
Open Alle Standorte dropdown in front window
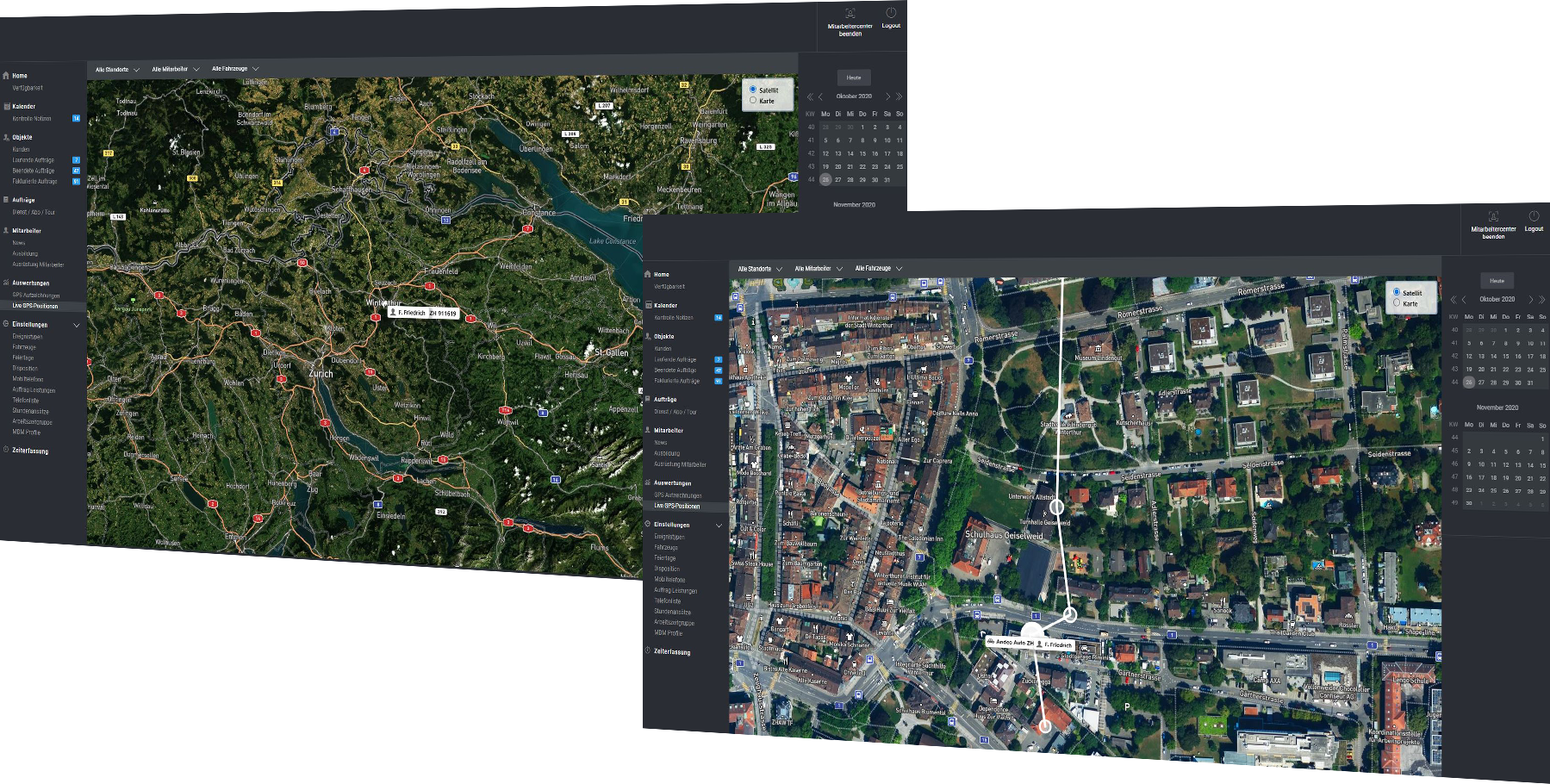(760, 269)
